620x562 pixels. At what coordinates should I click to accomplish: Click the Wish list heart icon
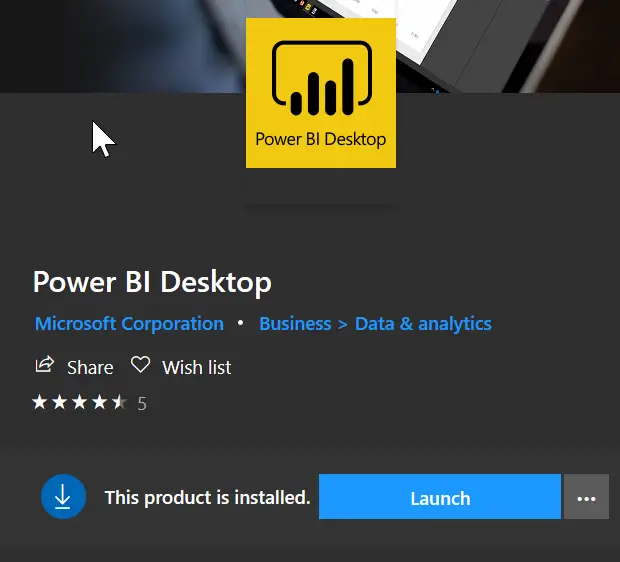pos(140,364)
